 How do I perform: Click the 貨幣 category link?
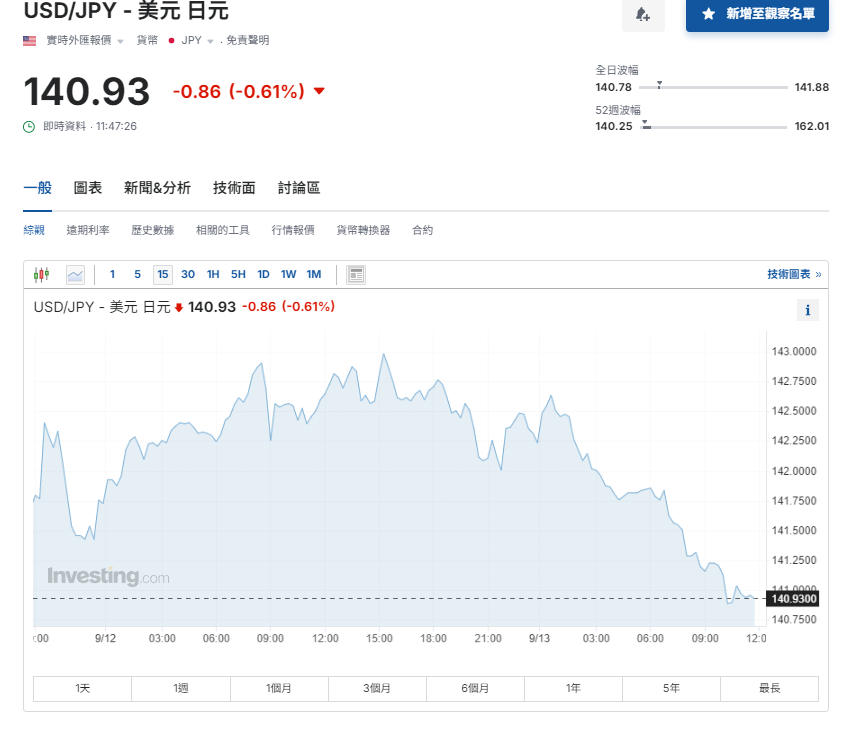147,40
